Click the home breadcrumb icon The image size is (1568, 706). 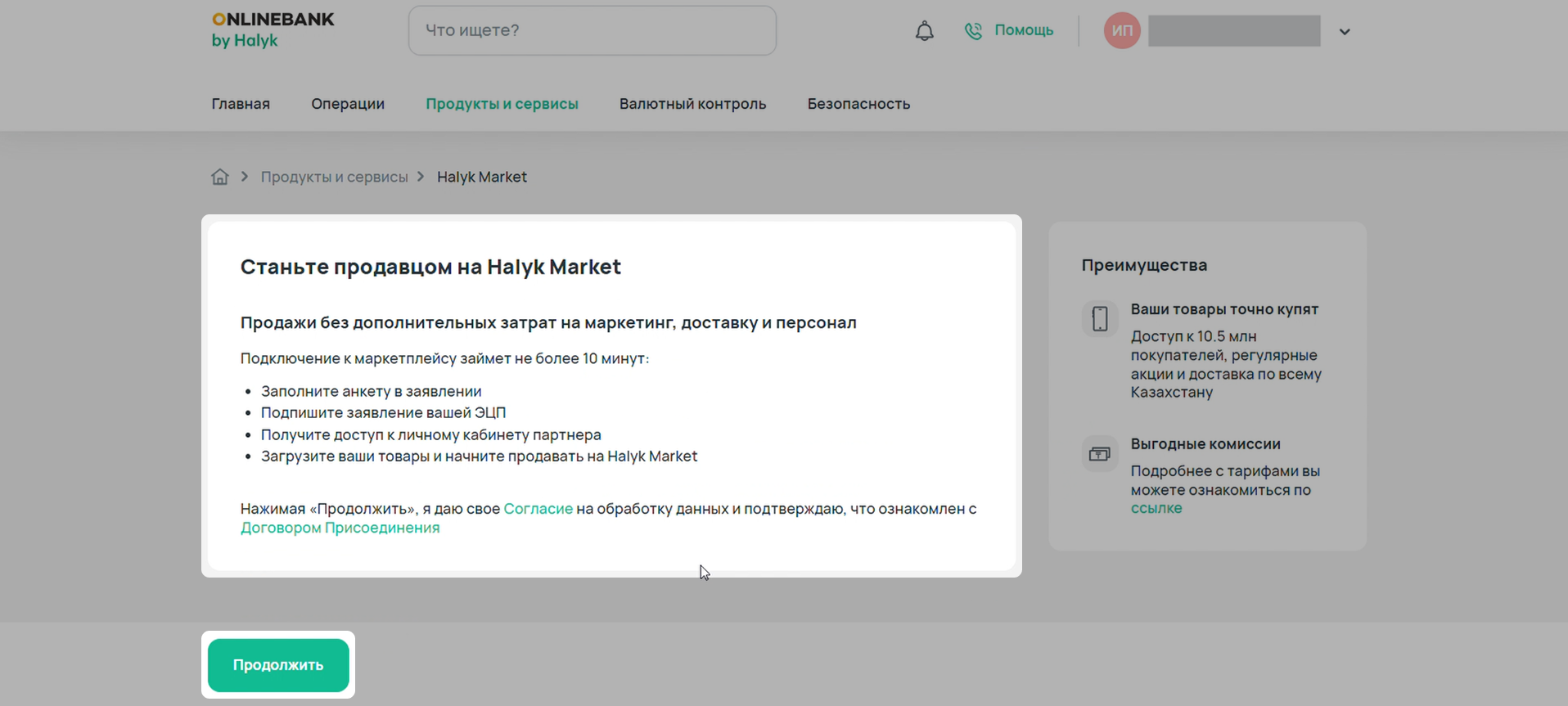coord(220,177)
